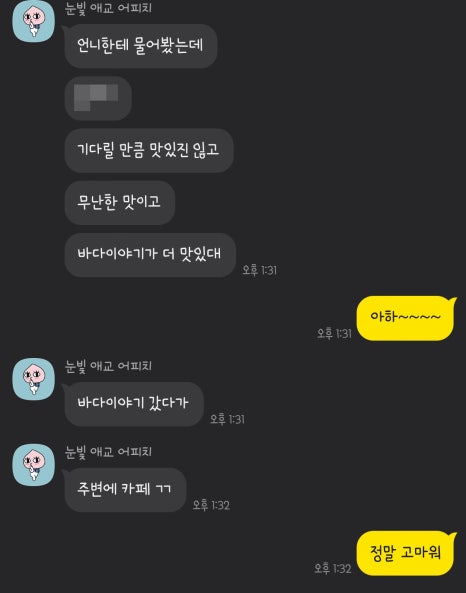Click the 오후 1:31 time next to 아하~~~~

coord(334,333)
